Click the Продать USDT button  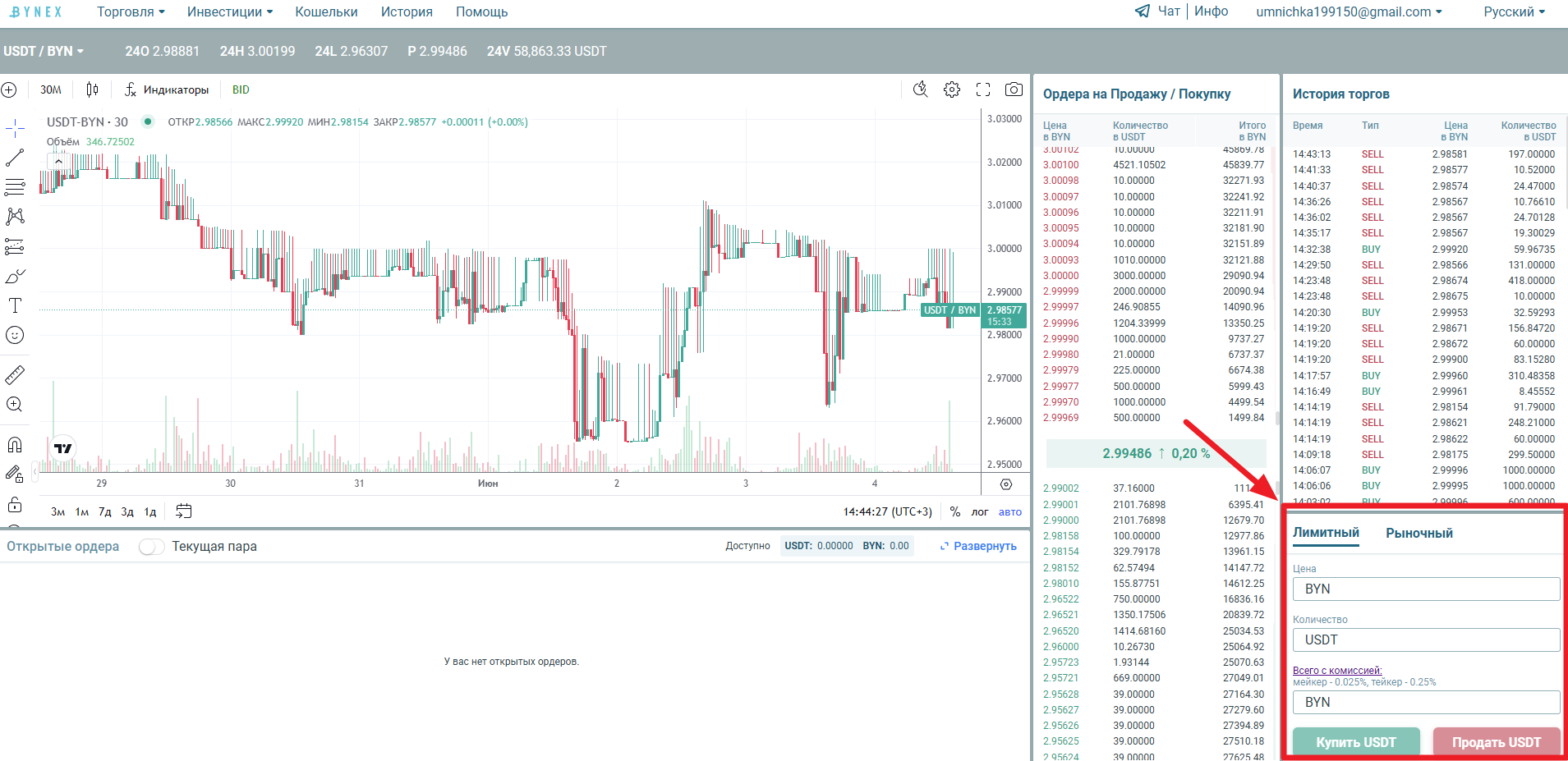[1497, 741]
